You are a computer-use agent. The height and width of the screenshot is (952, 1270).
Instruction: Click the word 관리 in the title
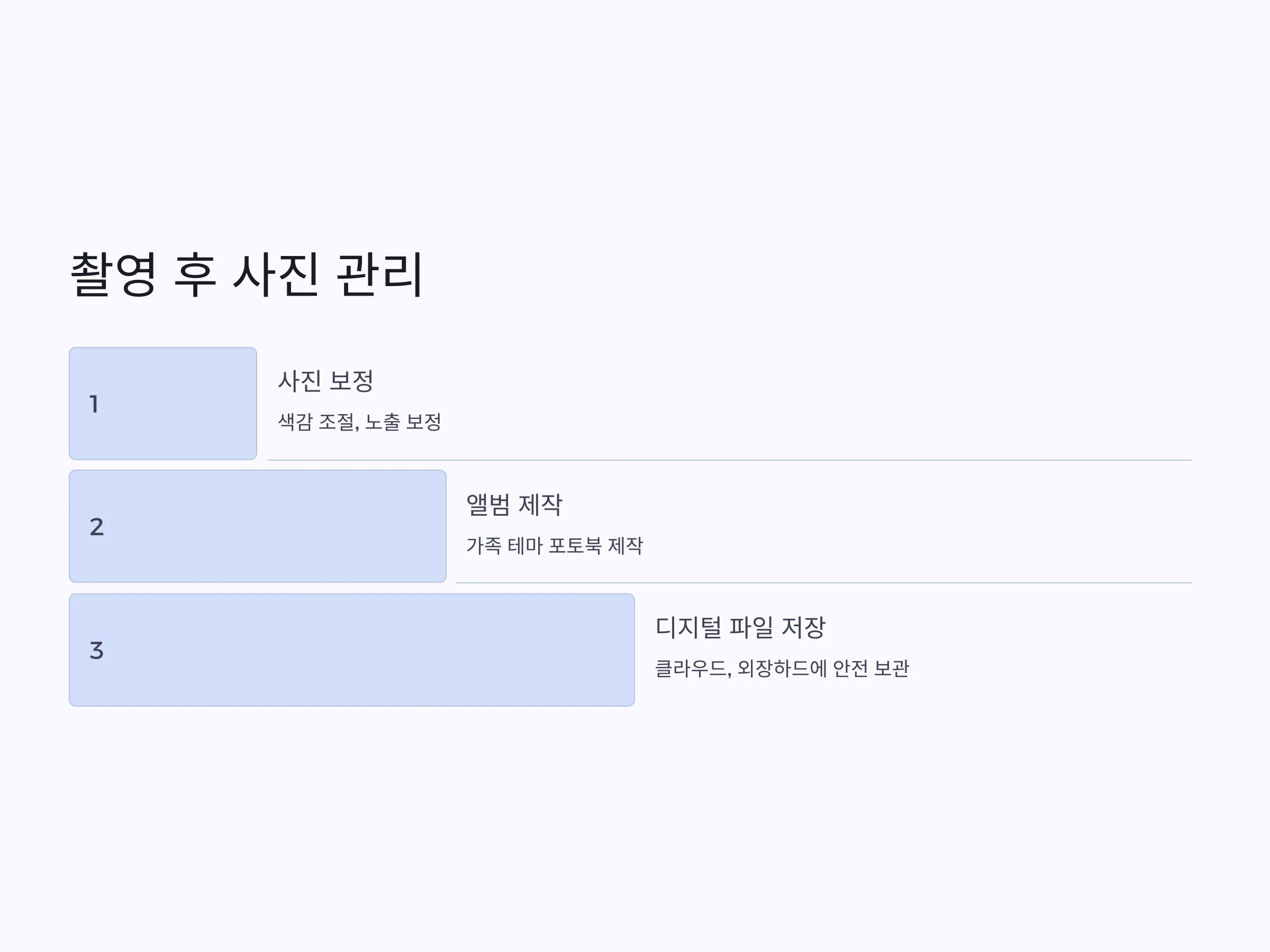379,275
